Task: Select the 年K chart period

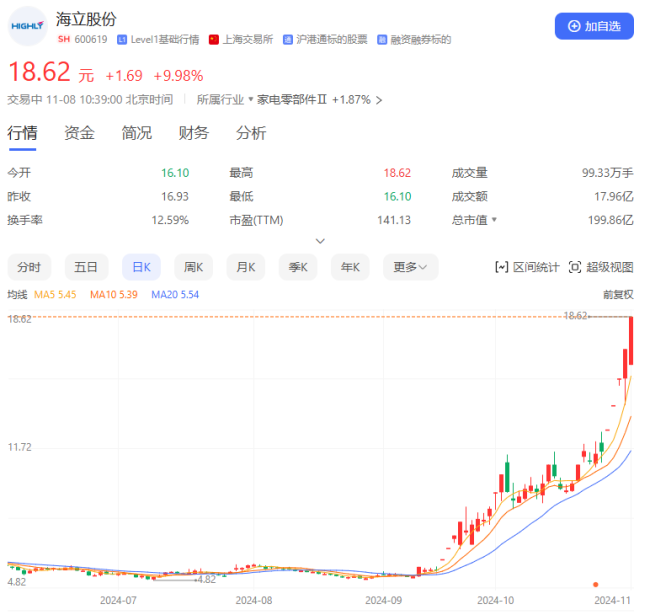Action: pyautogui.click(x=350, y=267)
